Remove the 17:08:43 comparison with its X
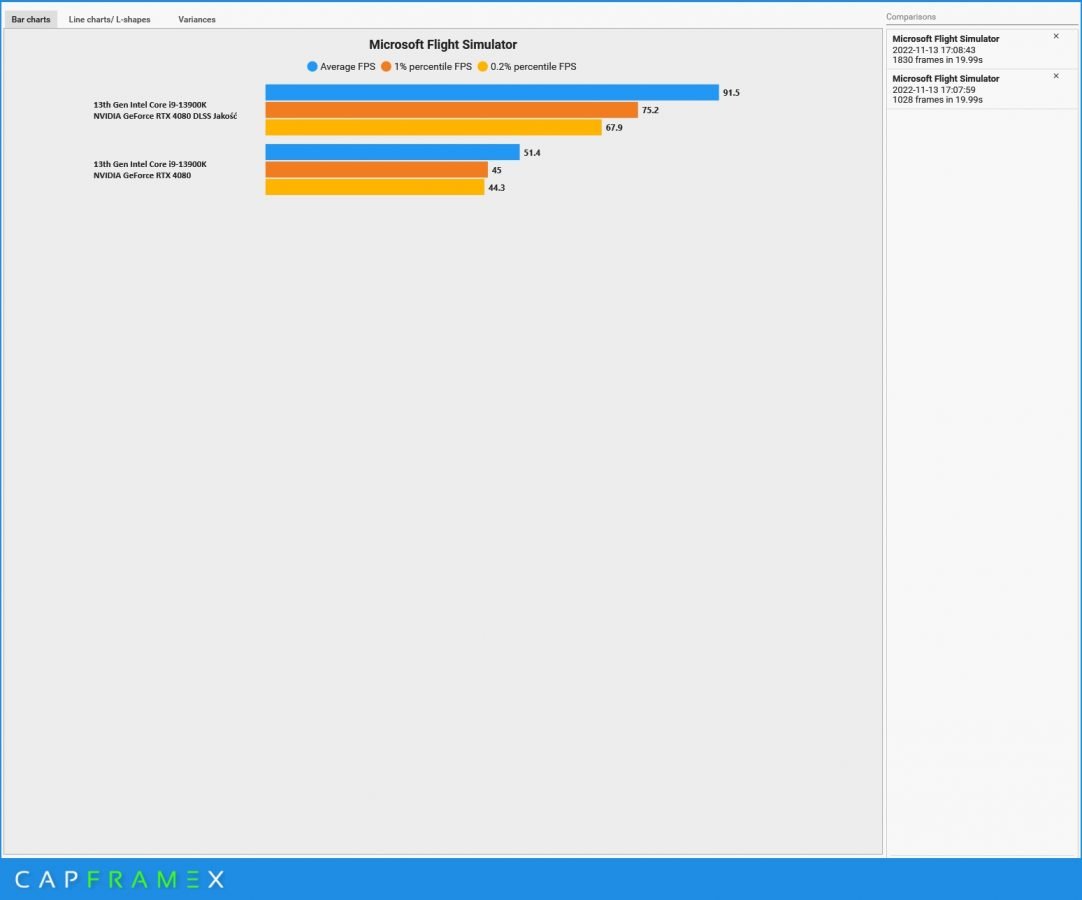The height and width of the screenshot is (900, 1082). tap(1056, 36)
